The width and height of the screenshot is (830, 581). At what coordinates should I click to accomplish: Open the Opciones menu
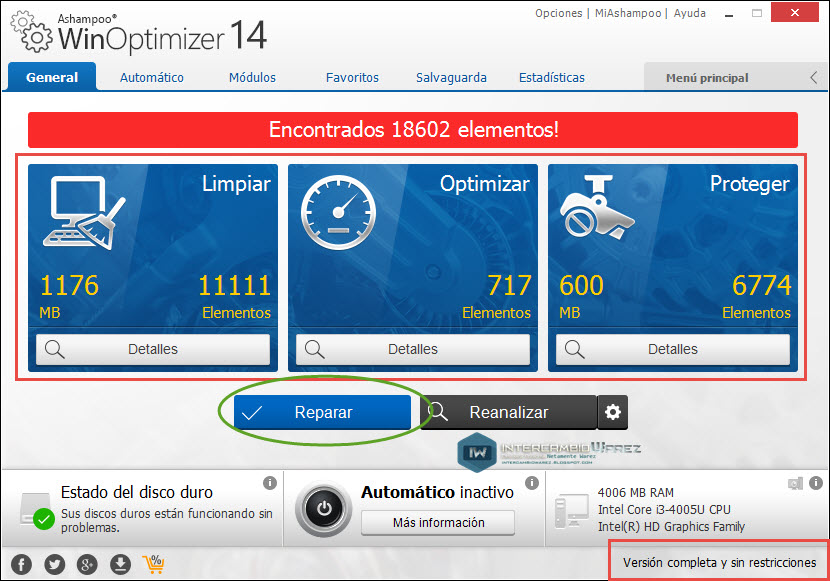coord(558,13)
